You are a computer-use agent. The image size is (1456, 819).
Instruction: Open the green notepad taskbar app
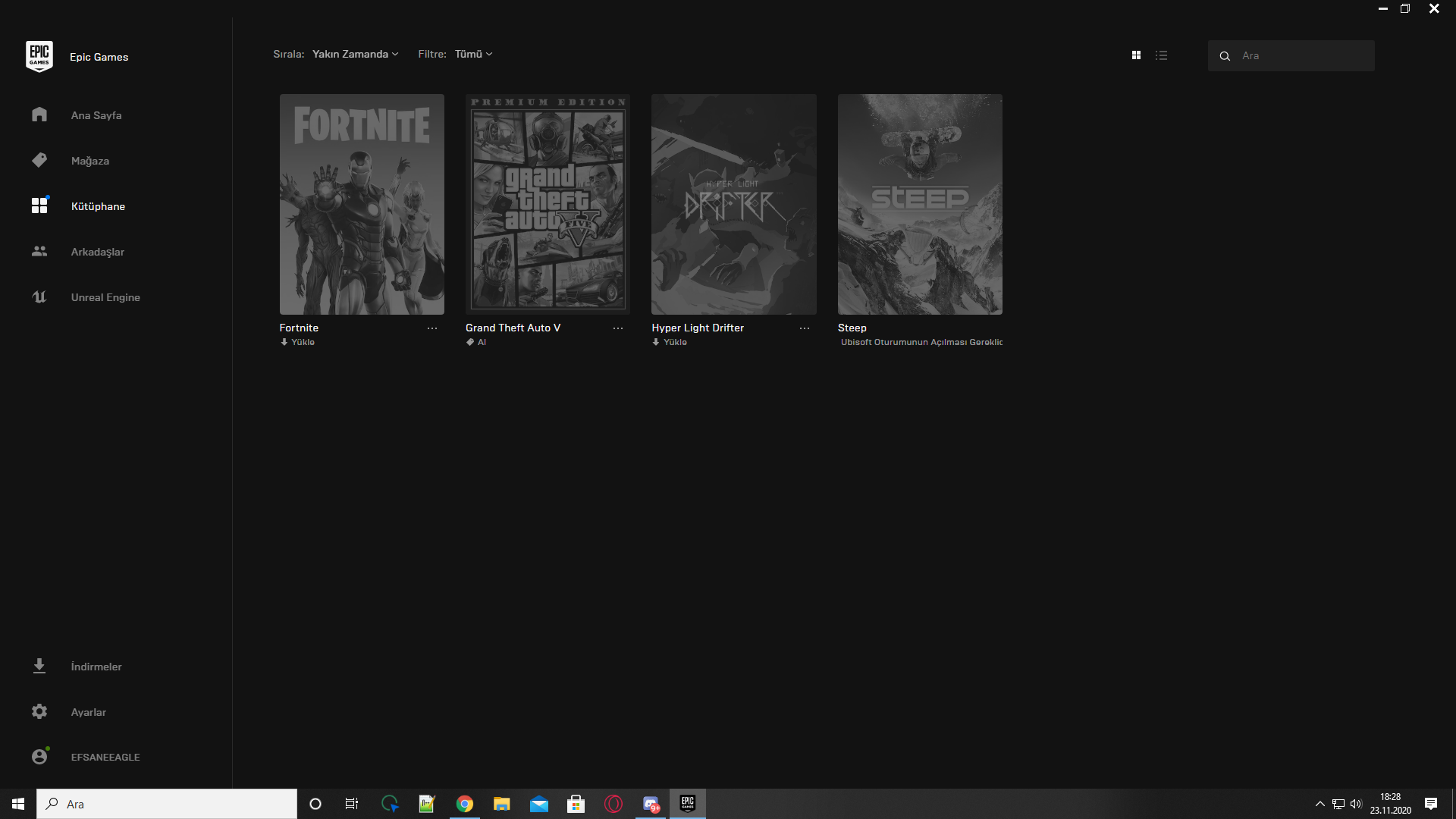(427, 804)
